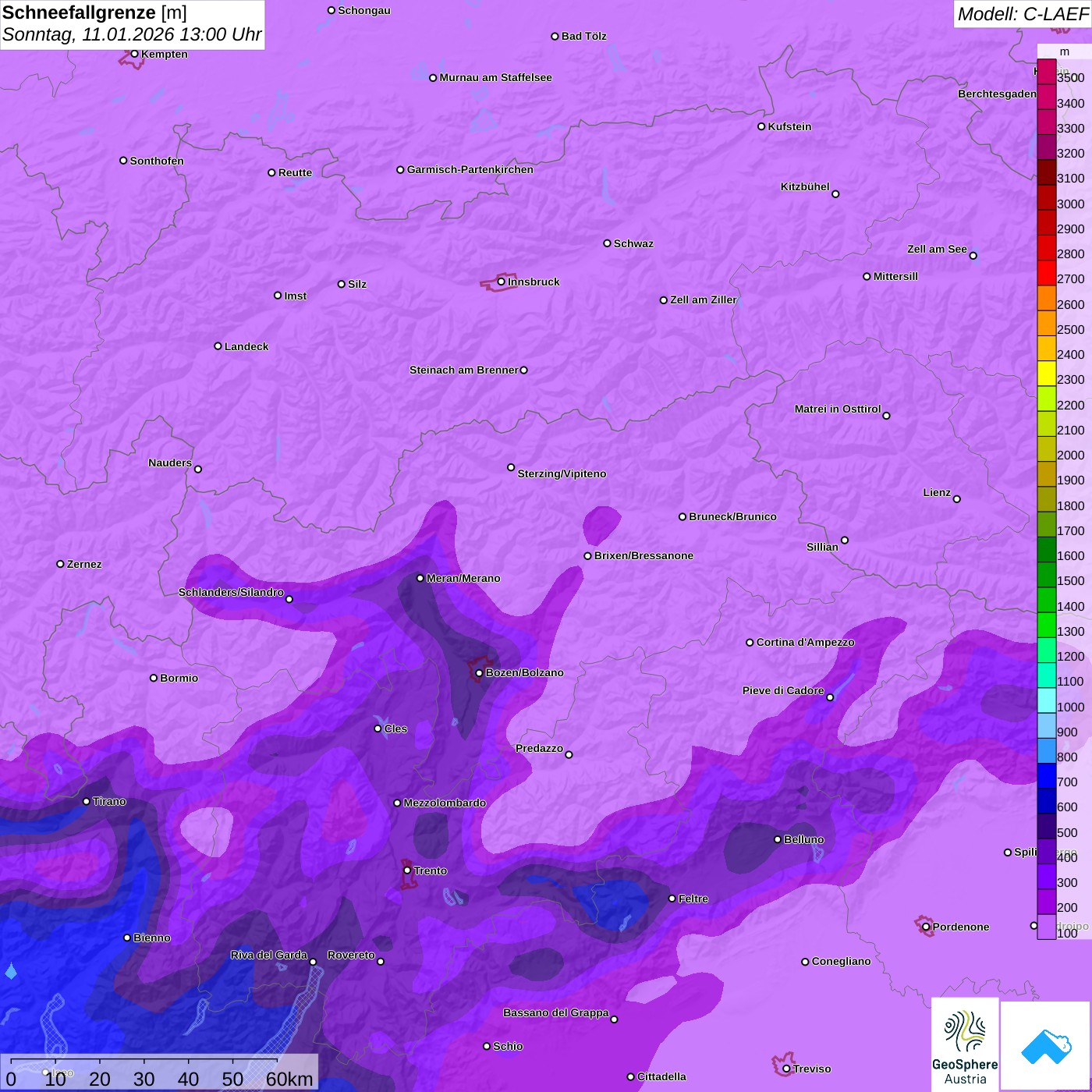Click the blue cloud-and-mountain logo icon

tap(1045, 1046)
